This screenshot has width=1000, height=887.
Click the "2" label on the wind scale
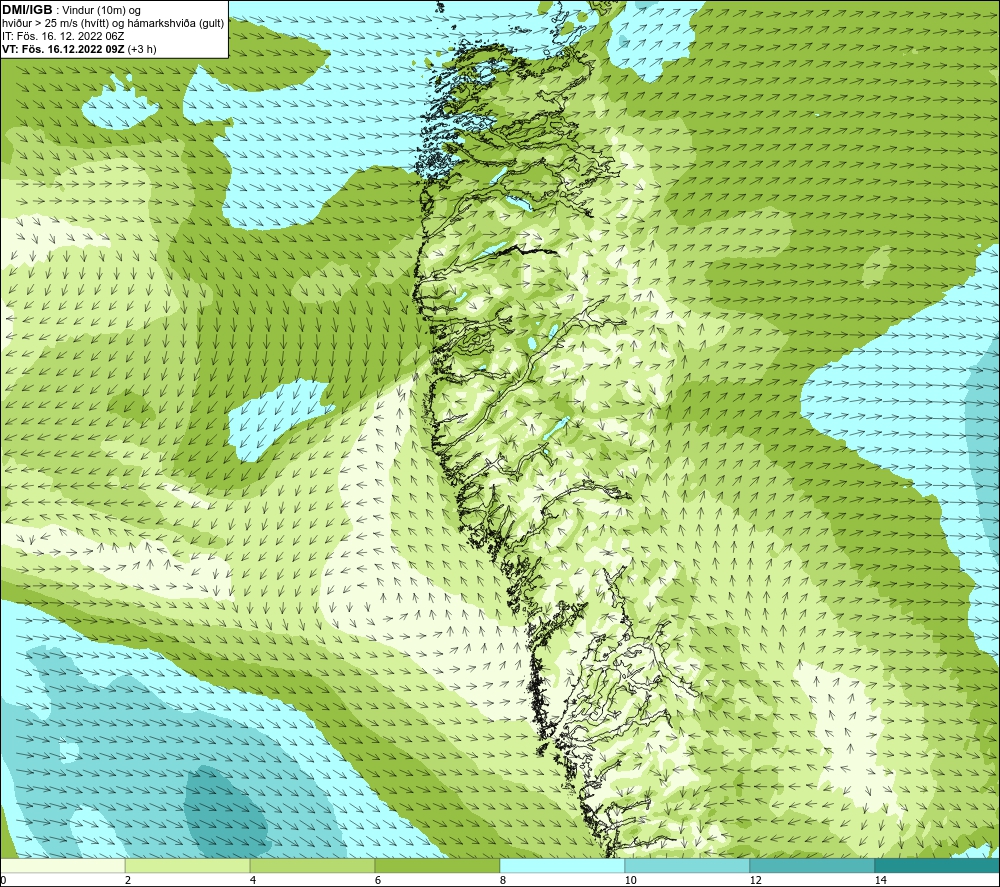[128, 880]
